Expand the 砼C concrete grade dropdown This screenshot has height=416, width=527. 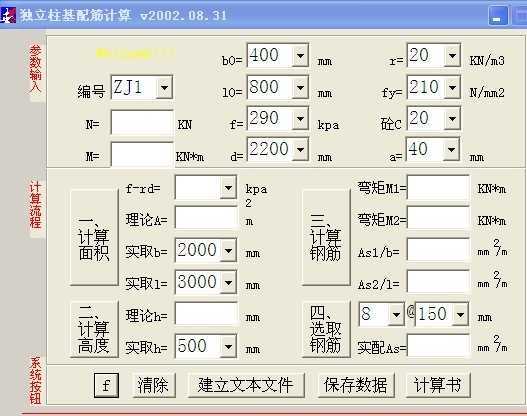pyautogui.click(x=452, y=118)
